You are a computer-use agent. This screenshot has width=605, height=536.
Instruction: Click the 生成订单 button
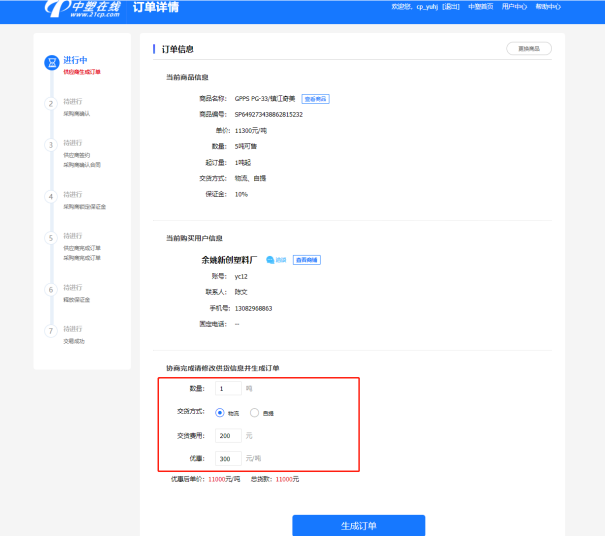[359, 526]
